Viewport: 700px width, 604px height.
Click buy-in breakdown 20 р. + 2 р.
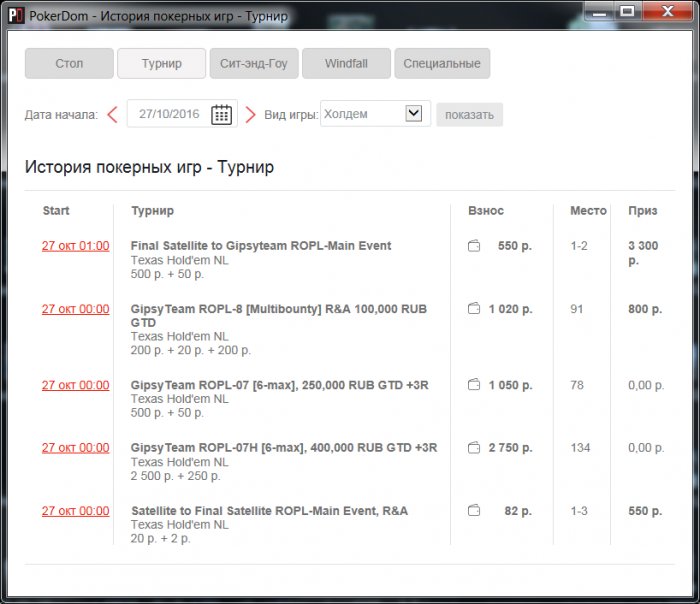160,539
